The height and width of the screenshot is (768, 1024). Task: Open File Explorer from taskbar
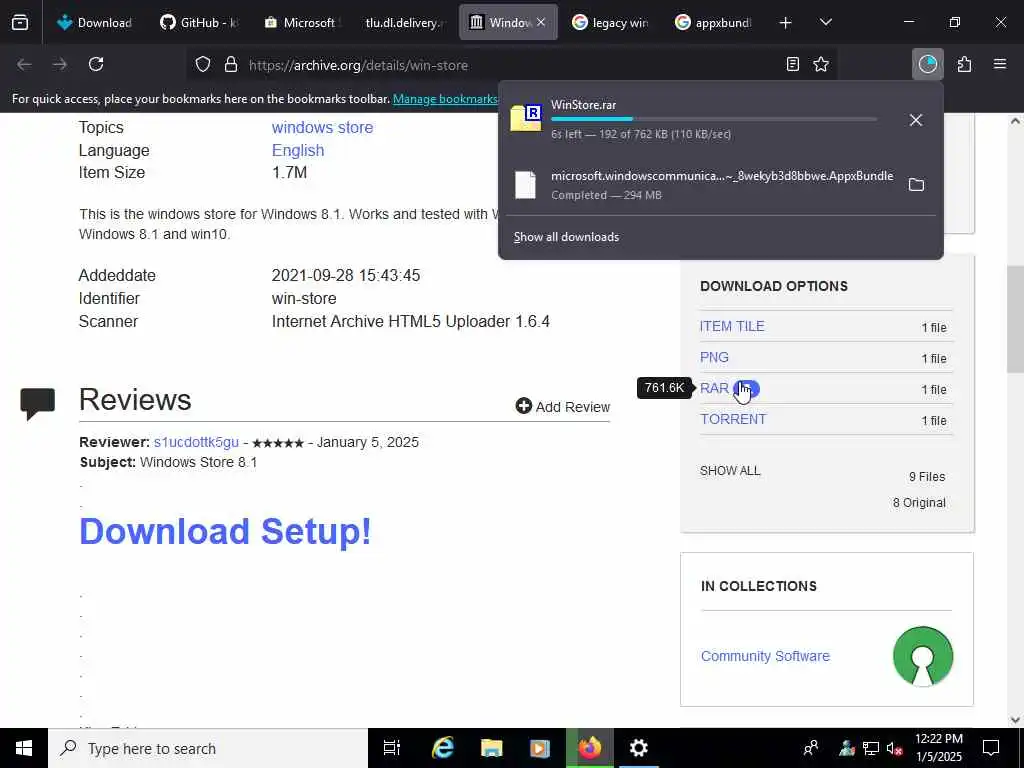pos(491,748)
